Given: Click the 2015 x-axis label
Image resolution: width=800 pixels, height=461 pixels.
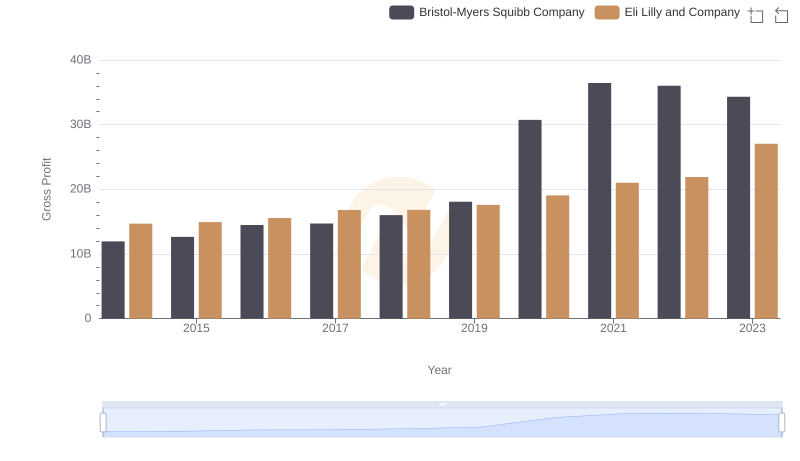Looking at the screenshot, I should click(x=196, y=328).
